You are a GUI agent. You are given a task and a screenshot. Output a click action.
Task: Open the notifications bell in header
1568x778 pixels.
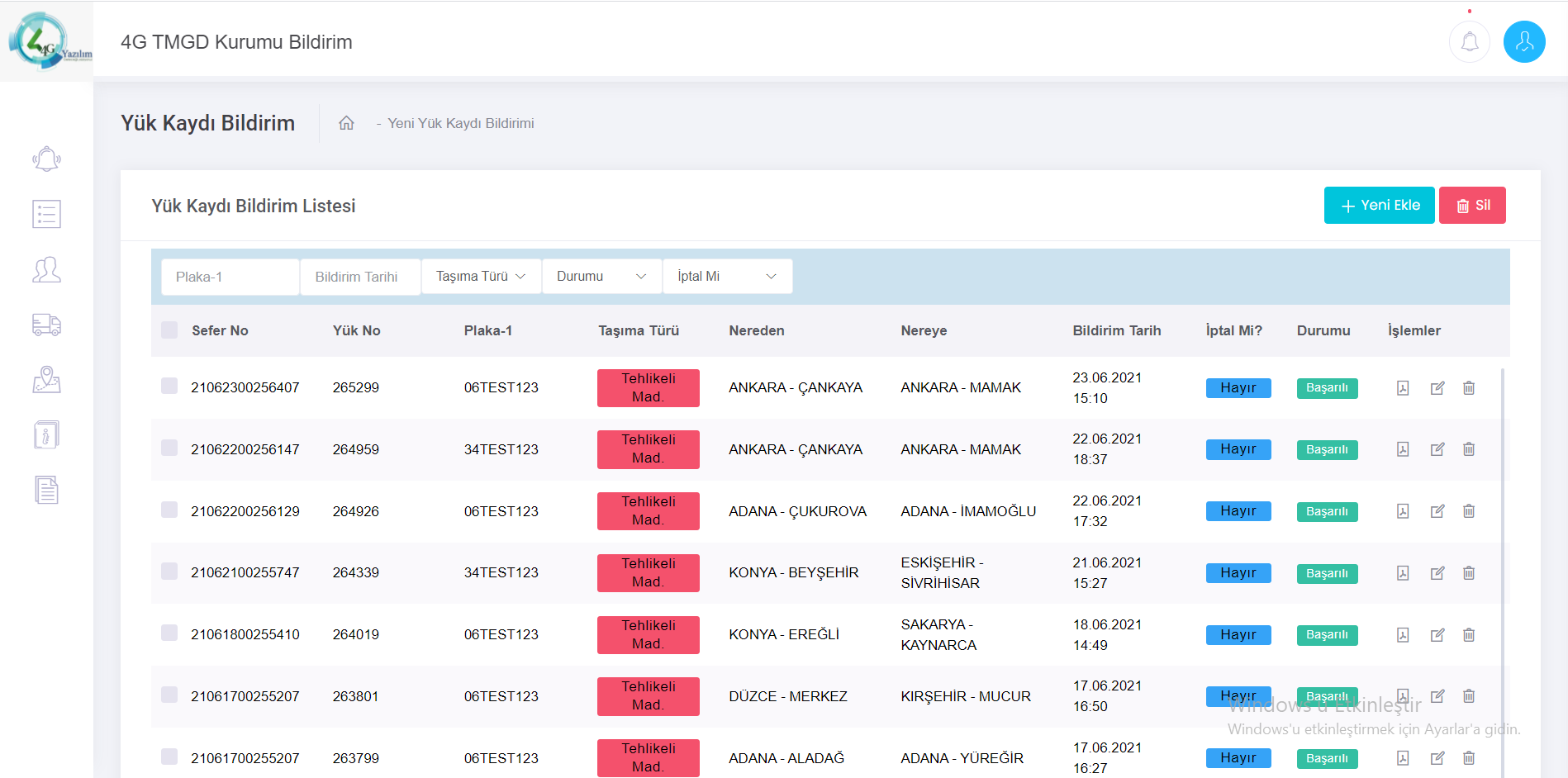click(x=1470, y=41)
